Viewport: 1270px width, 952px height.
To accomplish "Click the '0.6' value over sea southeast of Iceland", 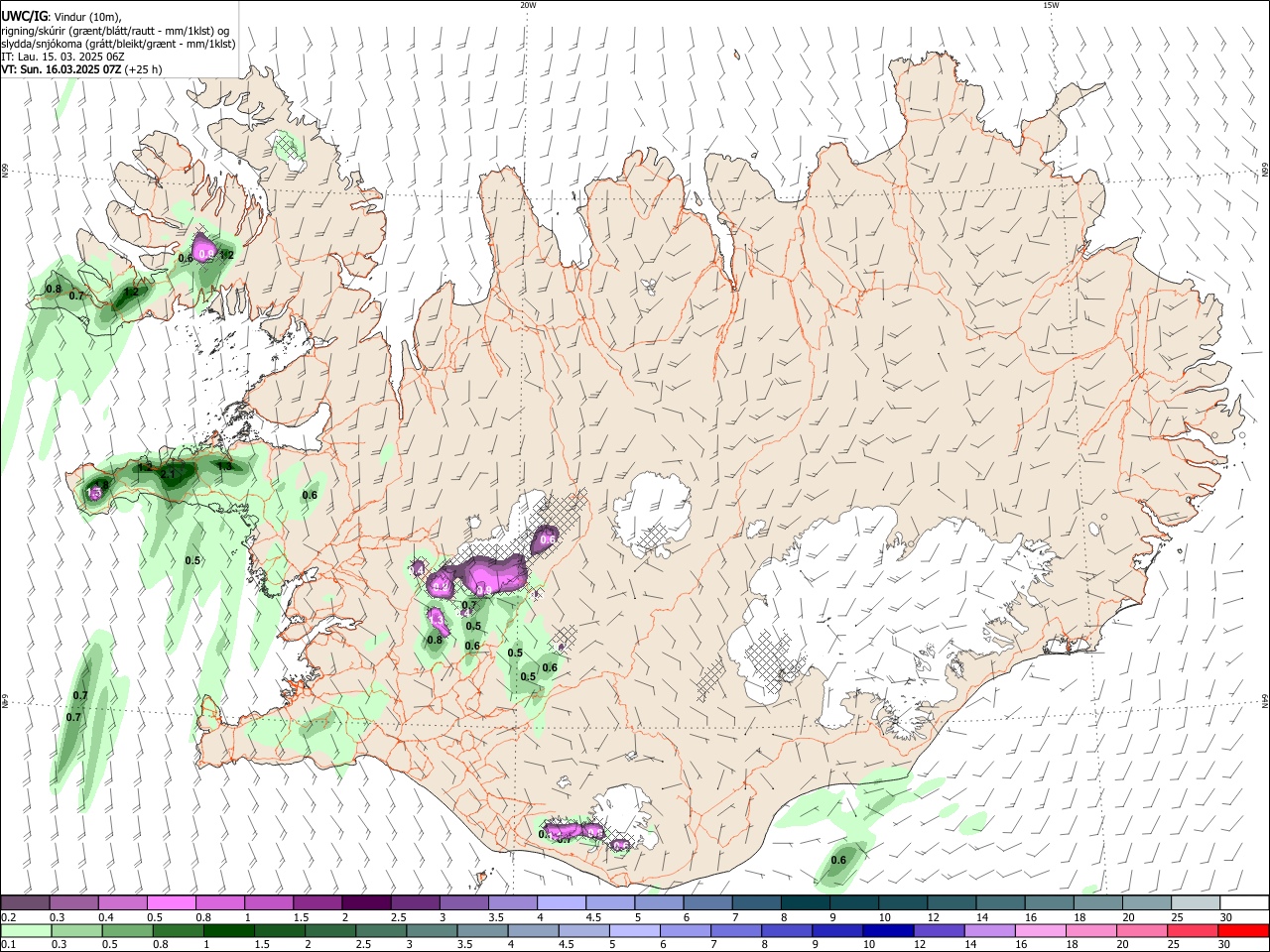I will click(838, 860).
